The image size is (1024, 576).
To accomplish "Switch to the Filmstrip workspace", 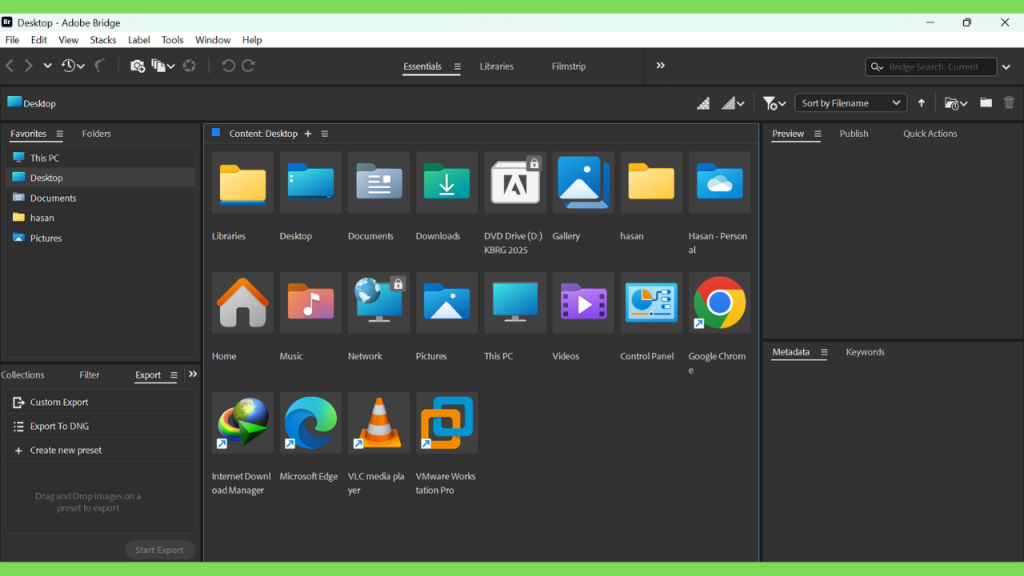I will click(x=568, y=67).
